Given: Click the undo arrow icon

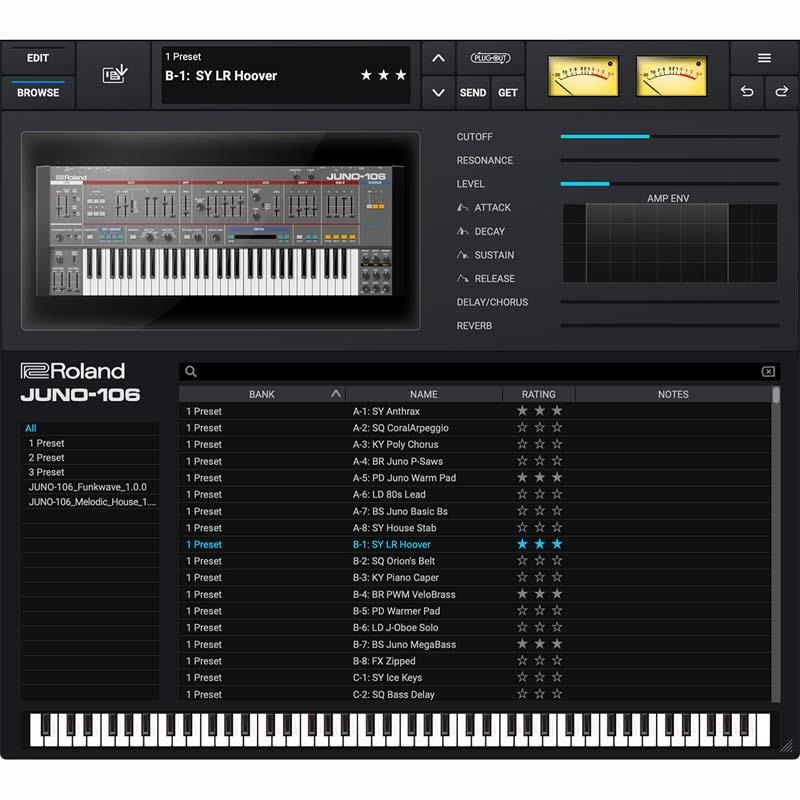Looking at the screenshot, I should [x=747, y=91].
